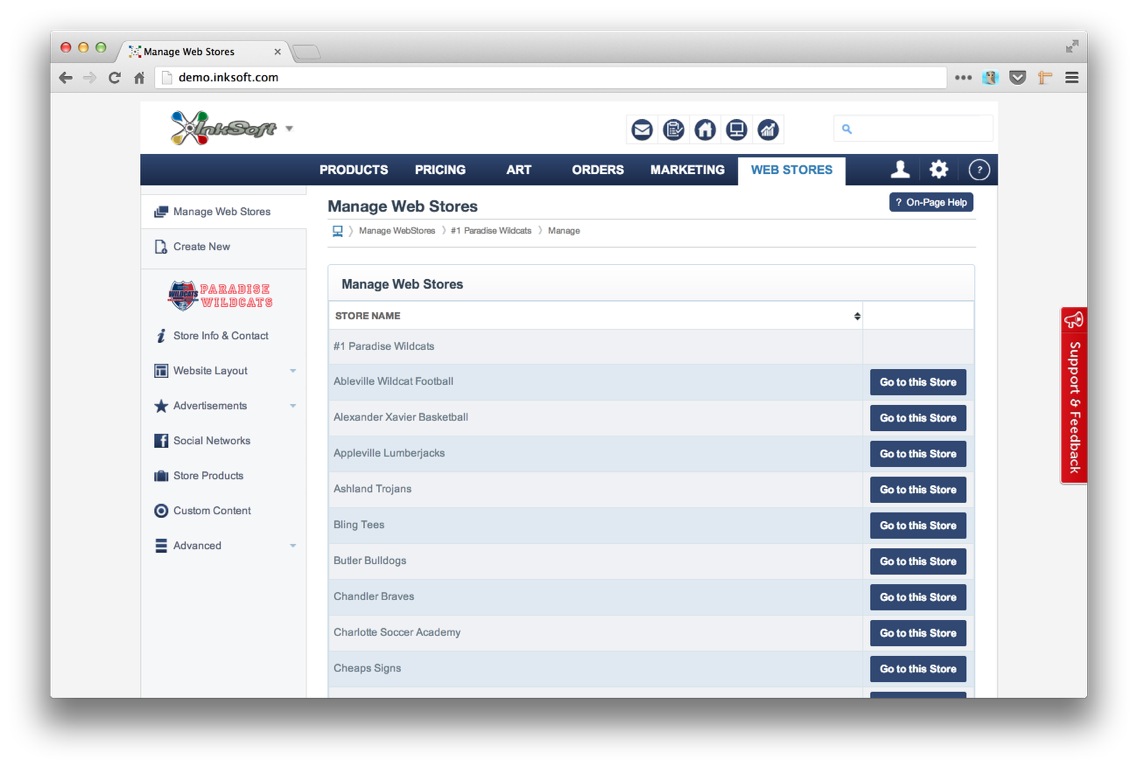
Task: Click the browser address bar
Action: [551, 78]
